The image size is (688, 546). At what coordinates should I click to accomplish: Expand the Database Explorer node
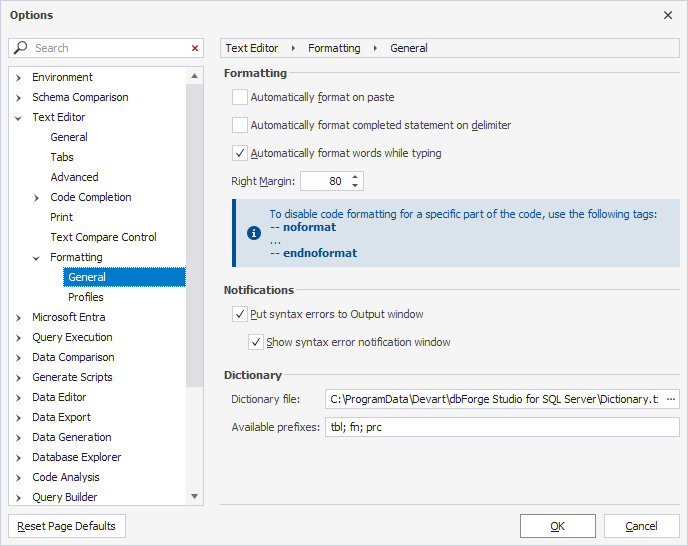pyautogui.click(x=18, y=458)
